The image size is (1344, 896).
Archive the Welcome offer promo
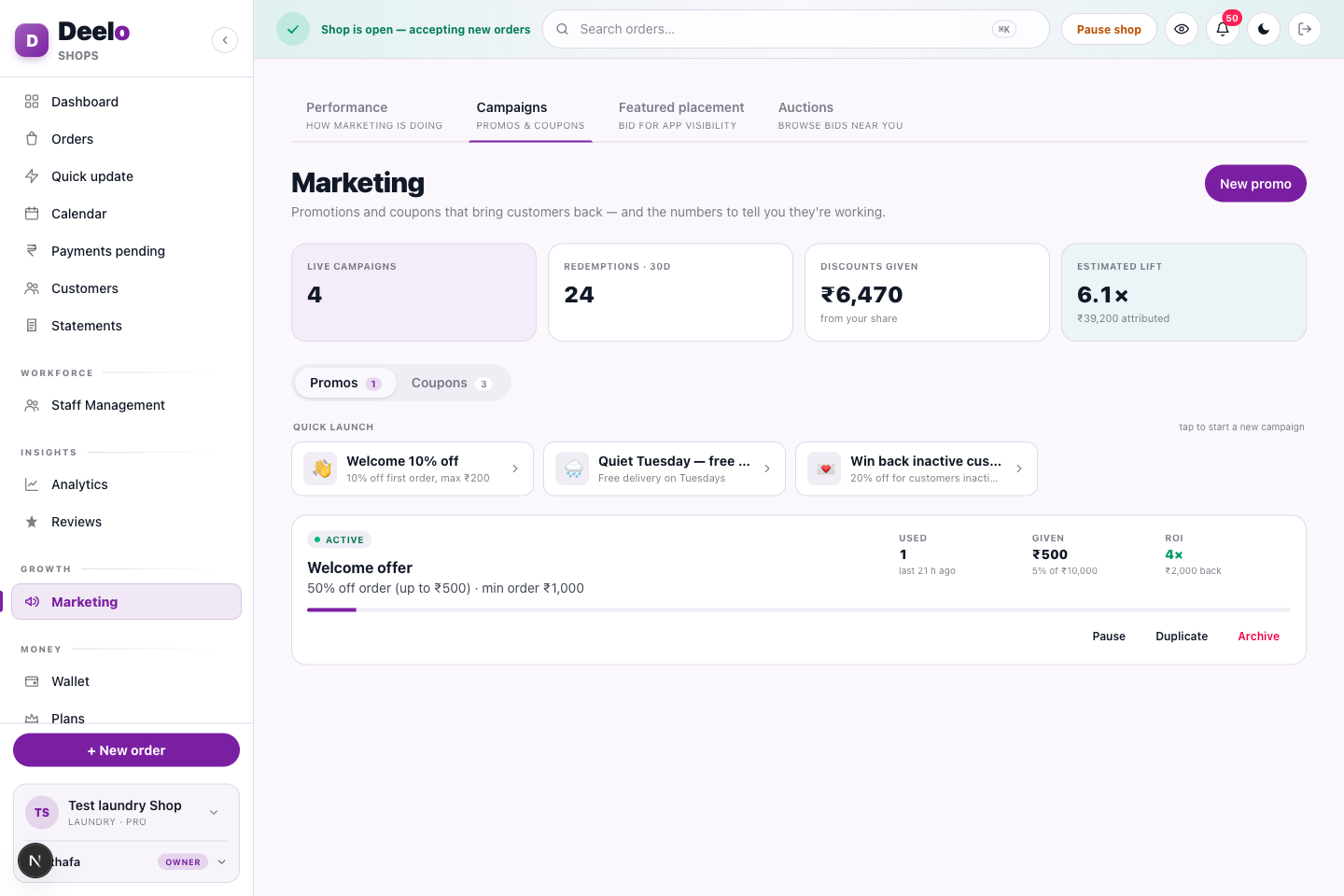coord(1258,637)
